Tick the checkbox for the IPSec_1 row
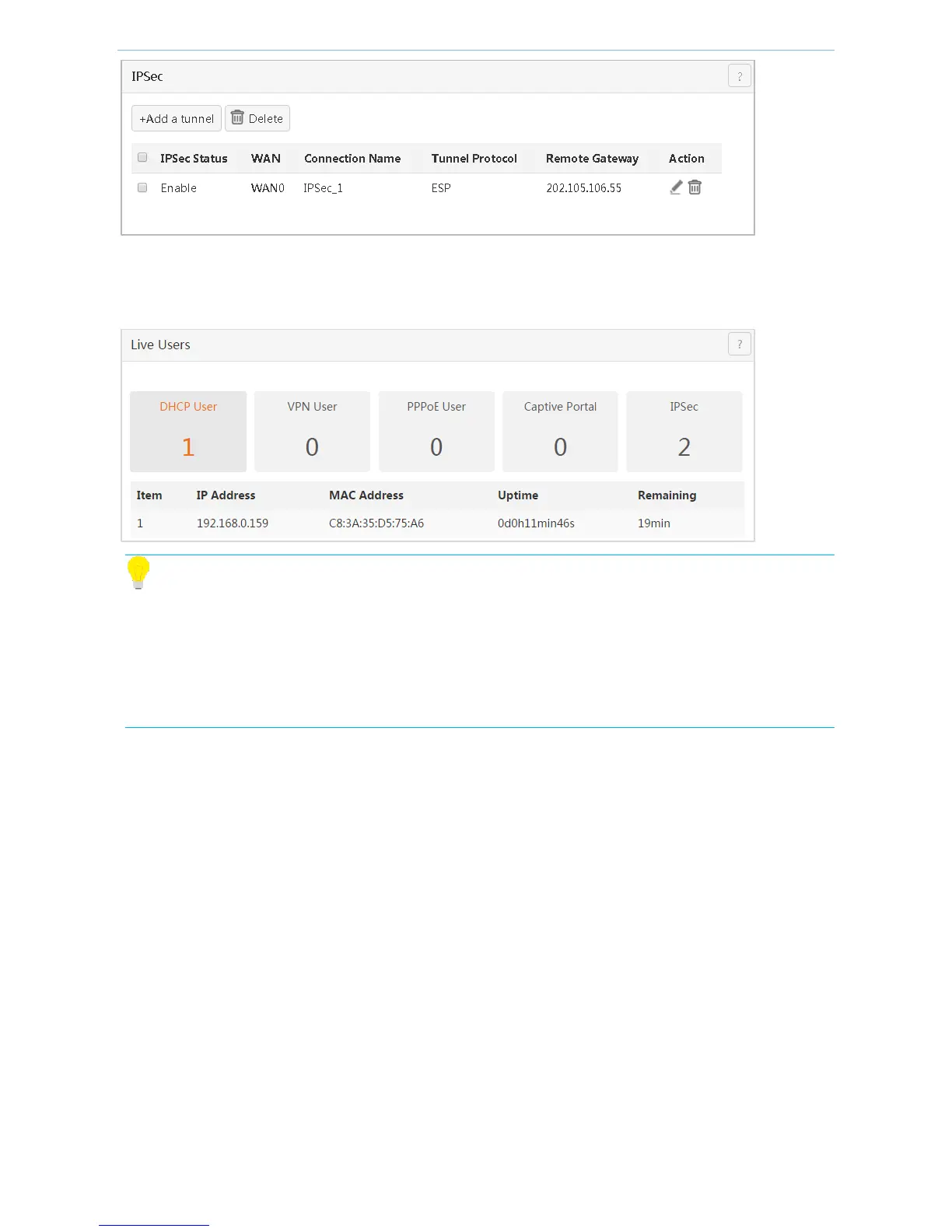 (x=142, y=187)
